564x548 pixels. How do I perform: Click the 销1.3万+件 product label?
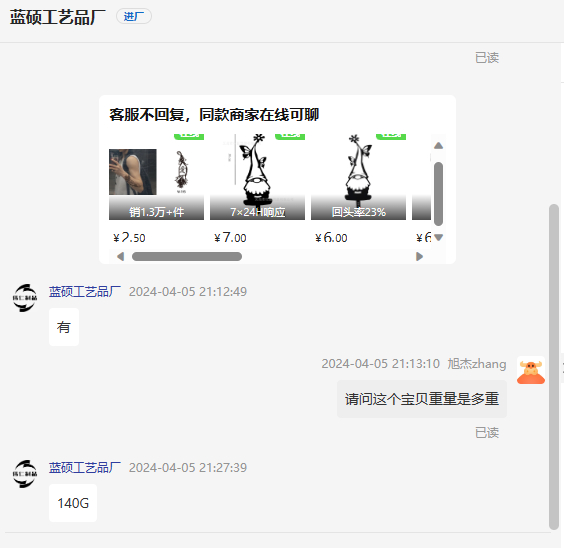156,212
